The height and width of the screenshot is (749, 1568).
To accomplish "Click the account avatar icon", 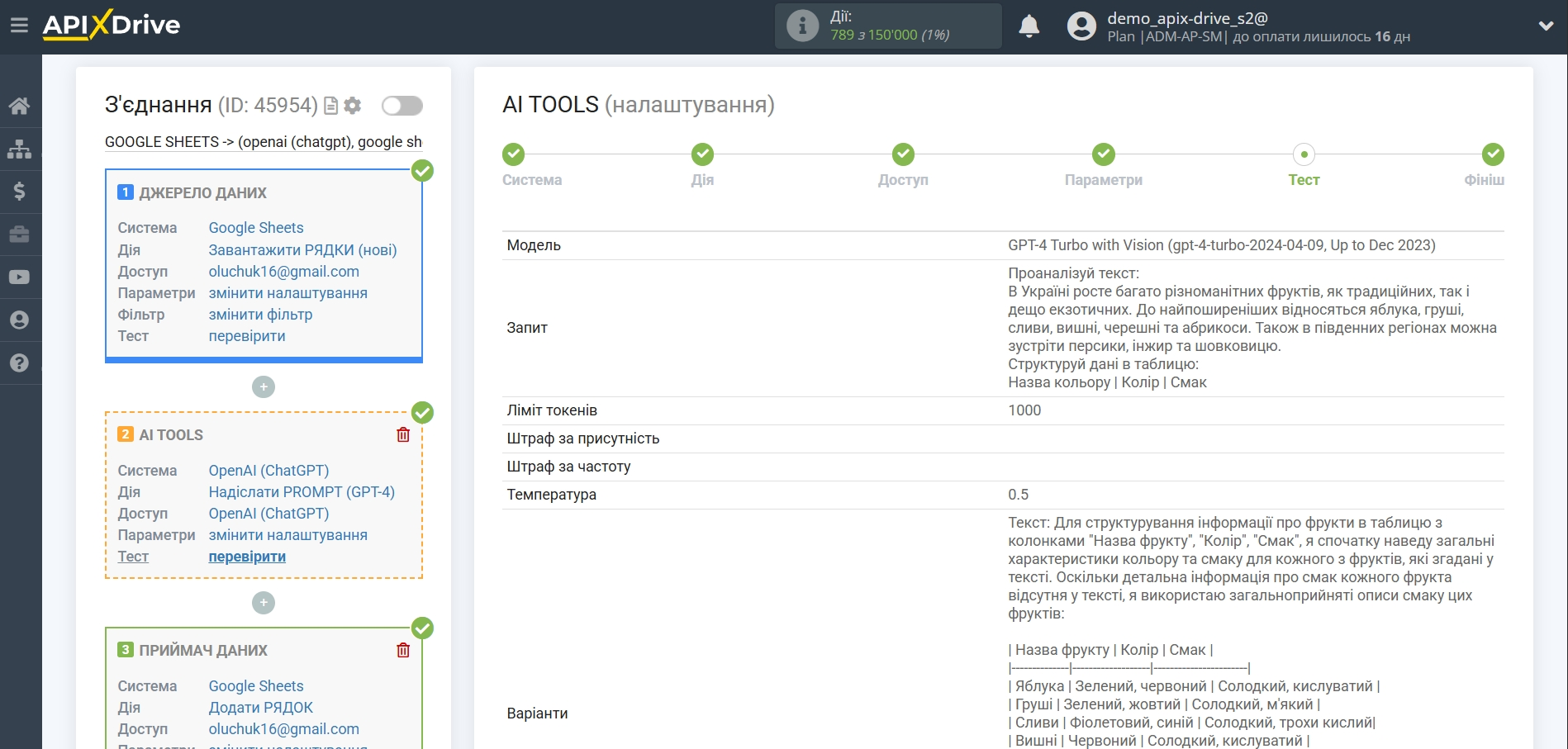I will pyautogui.click(x=1081, y=26).
